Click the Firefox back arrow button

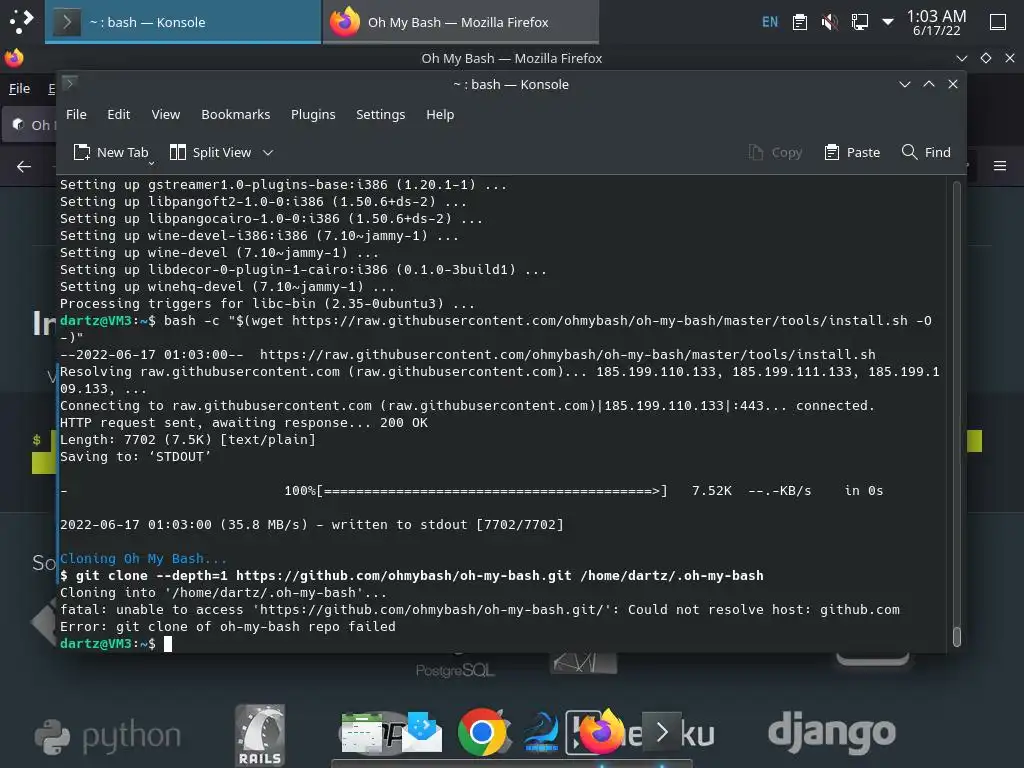24,167
